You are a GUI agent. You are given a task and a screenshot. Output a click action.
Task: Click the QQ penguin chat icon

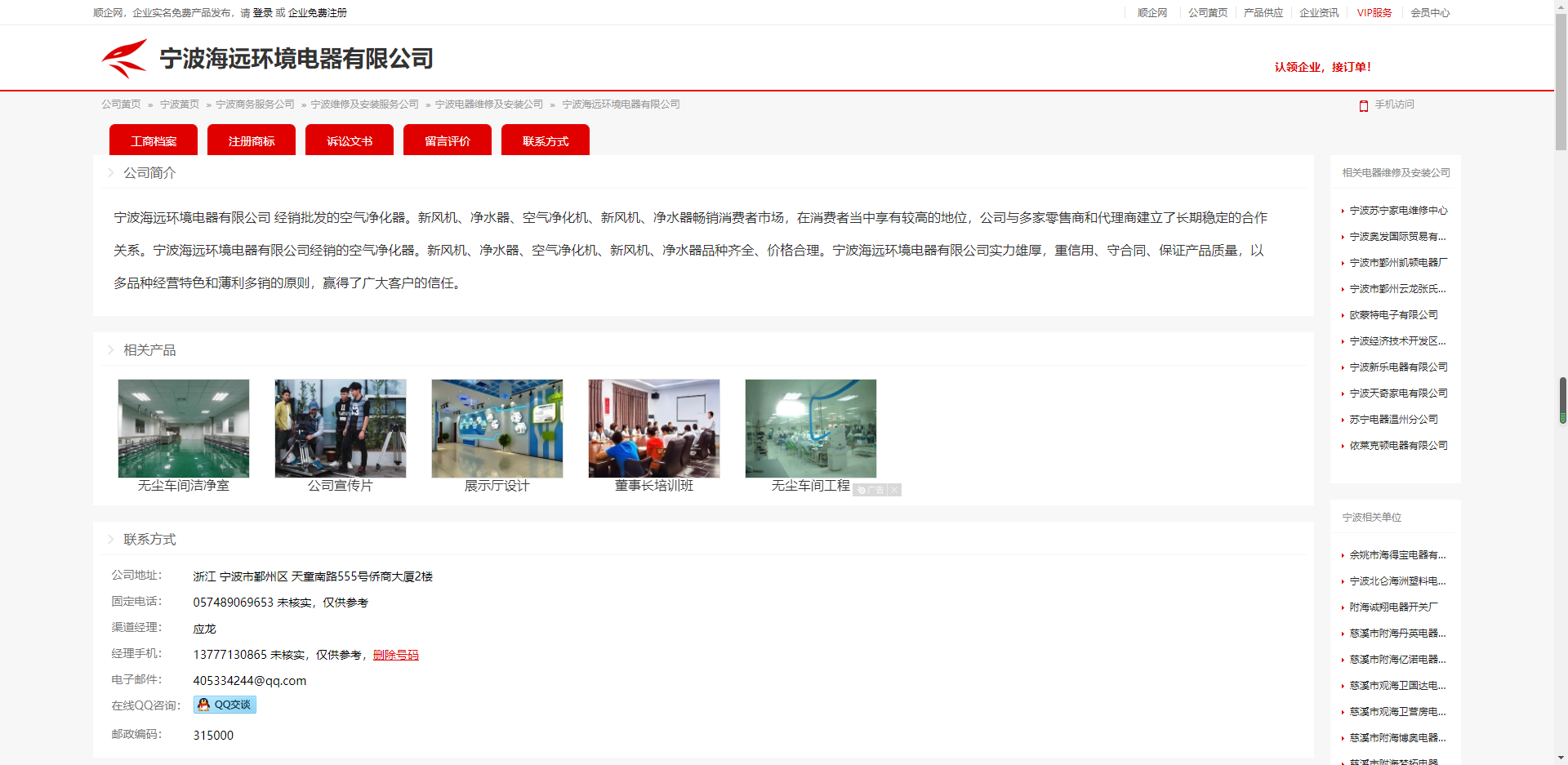coord(203,705)
